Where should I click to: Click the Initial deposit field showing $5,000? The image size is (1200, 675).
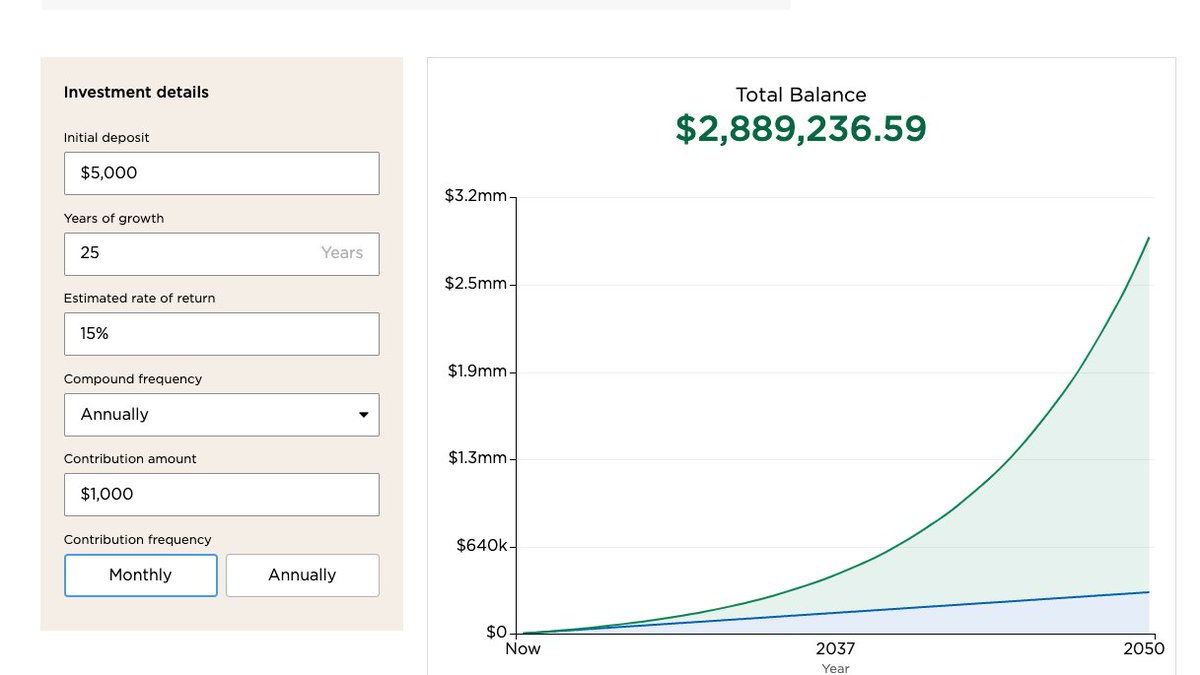click(x=221, y=173)
